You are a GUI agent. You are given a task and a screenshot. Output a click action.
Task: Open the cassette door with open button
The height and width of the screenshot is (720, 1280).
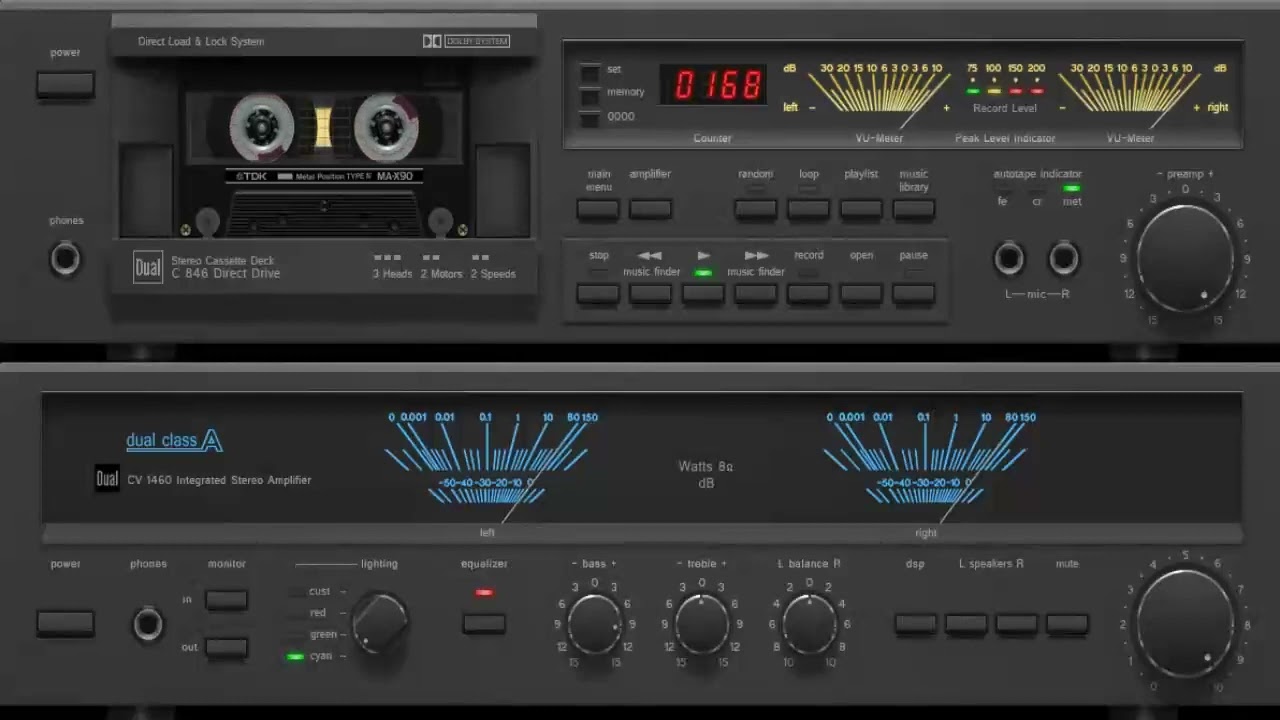click(861, 294)
